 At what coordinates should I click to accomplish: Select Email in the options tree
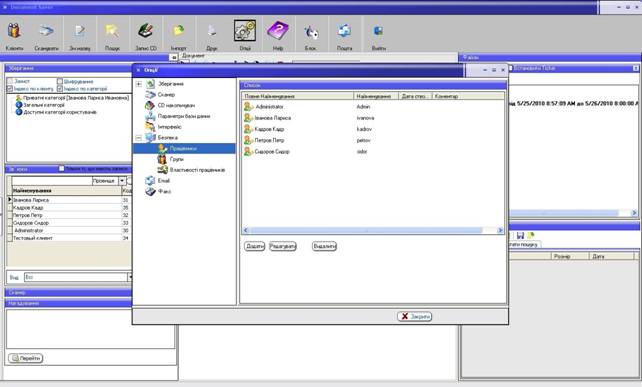click(x=163, y=181)
